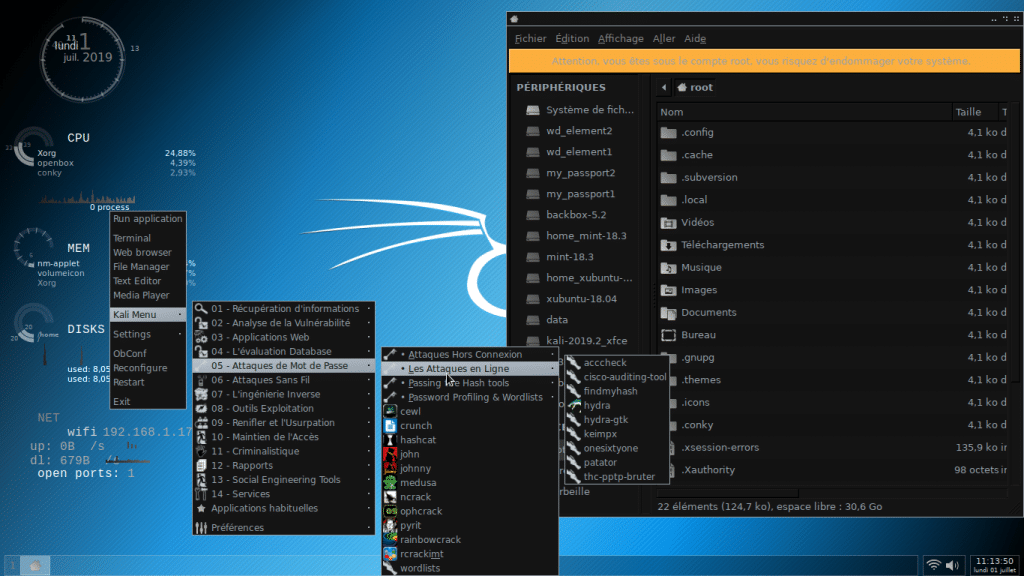The width and height of the screenshot is (1024, 576).
Task: Click the back arrow beside the root path
Action: [662, 87]
